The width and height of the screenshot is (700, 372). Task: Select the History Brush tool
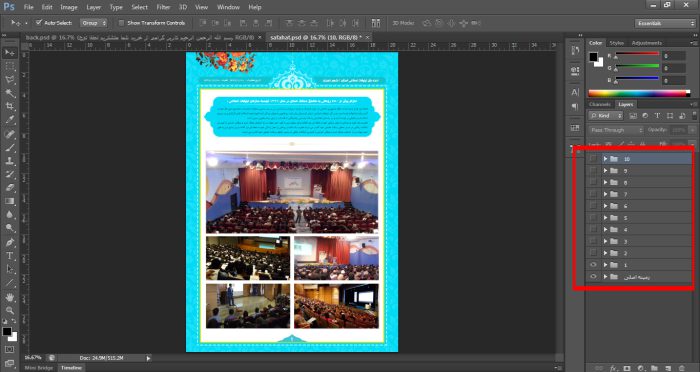coord(10,174)
